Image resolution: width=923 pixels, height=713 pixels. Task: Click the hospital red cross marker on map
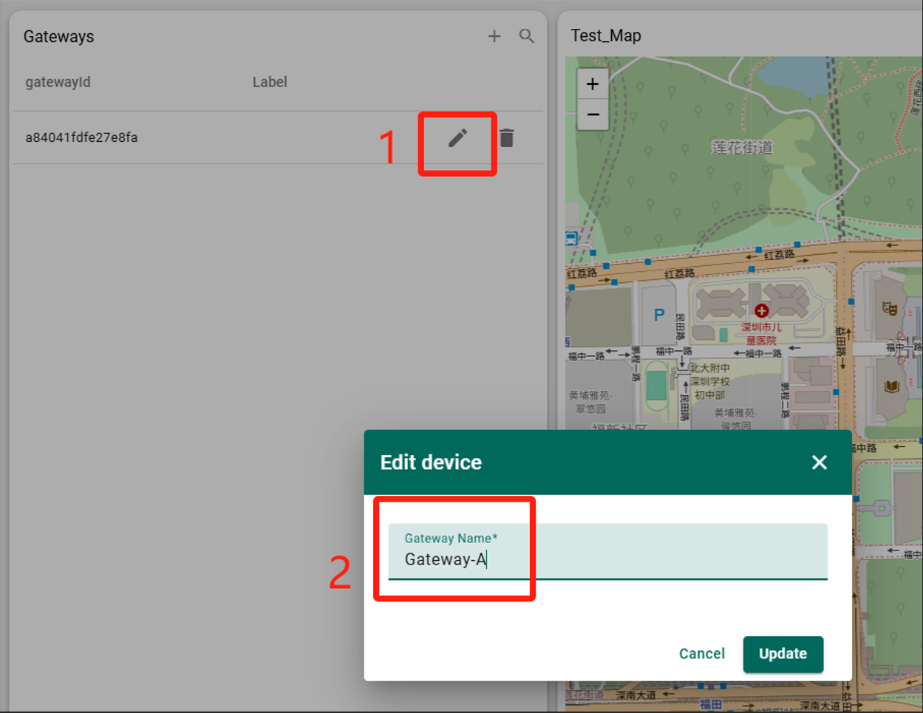pyautogui.click(x=762, y=310)
